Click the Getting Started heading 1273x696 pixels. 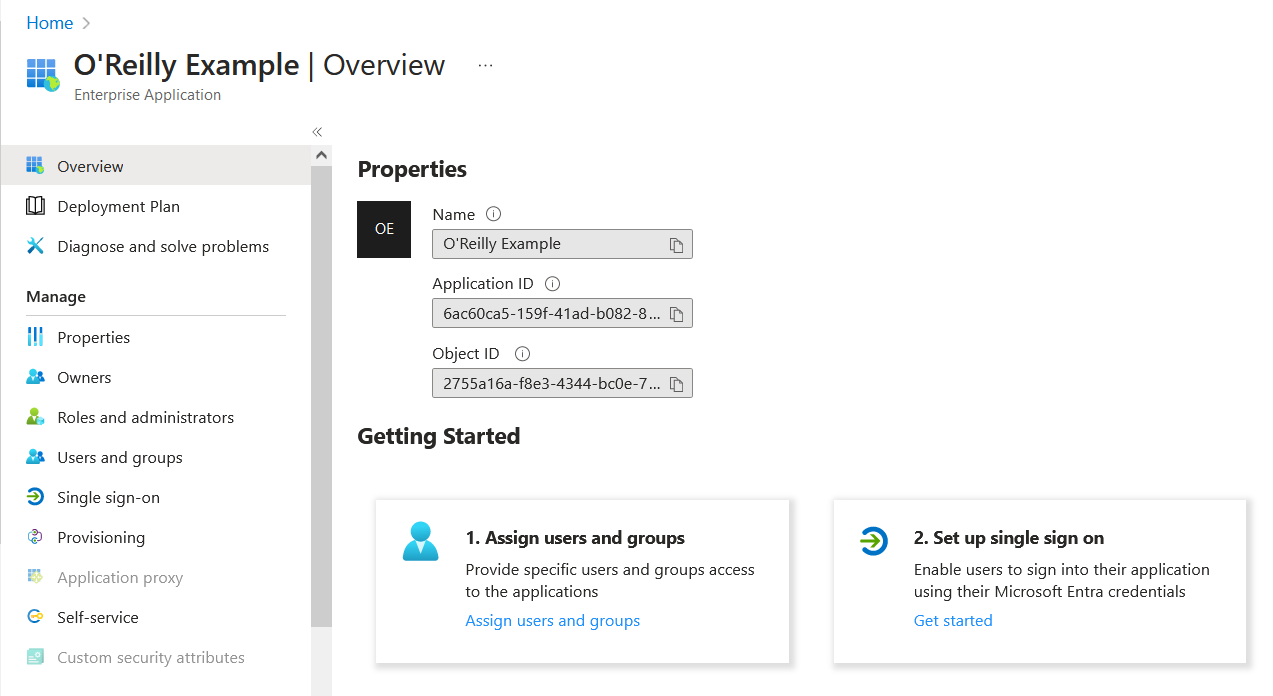(x=439, y=436)
